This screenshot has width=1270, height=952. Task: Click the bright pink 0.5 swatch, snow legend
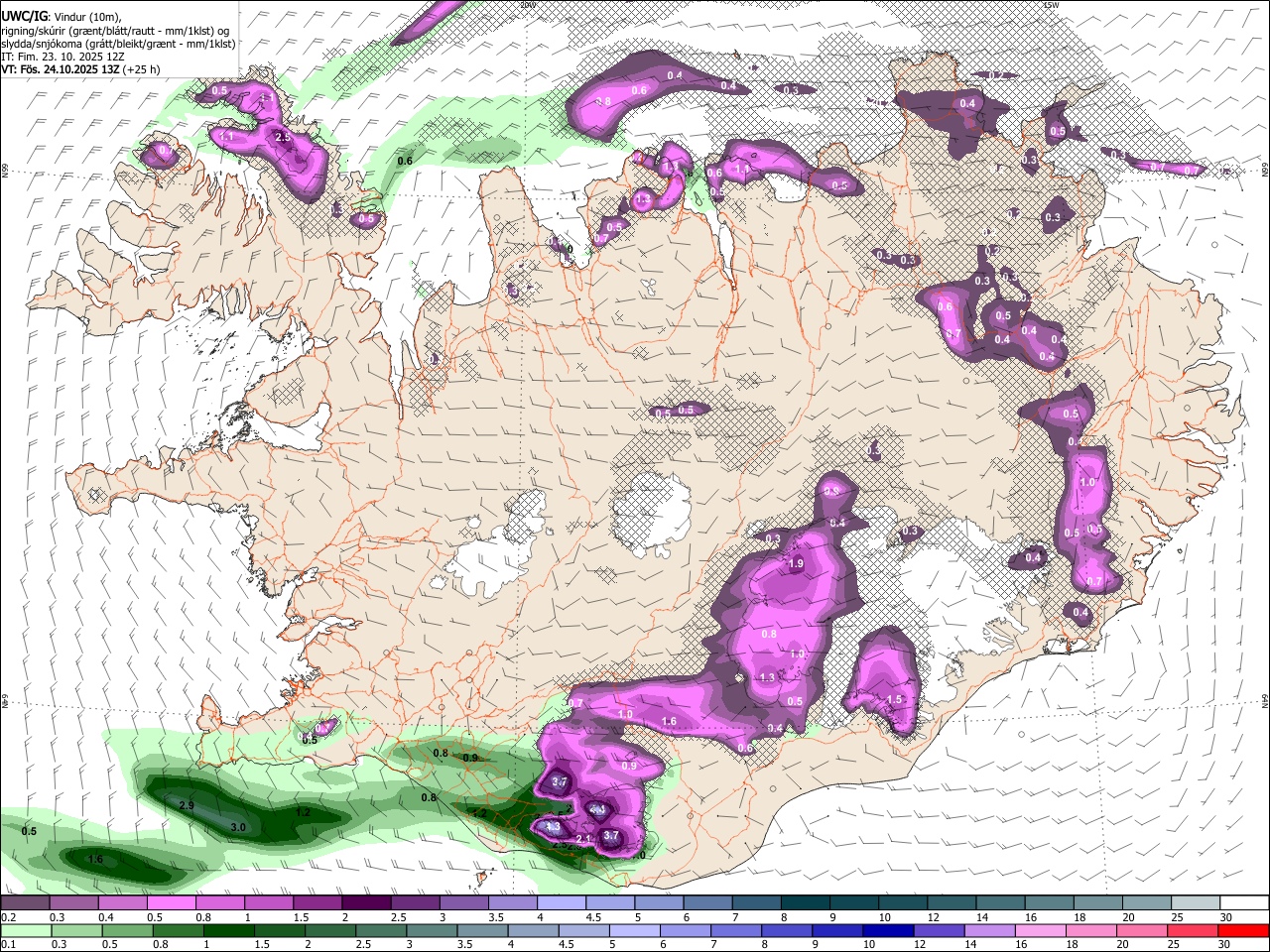[172, 902]
